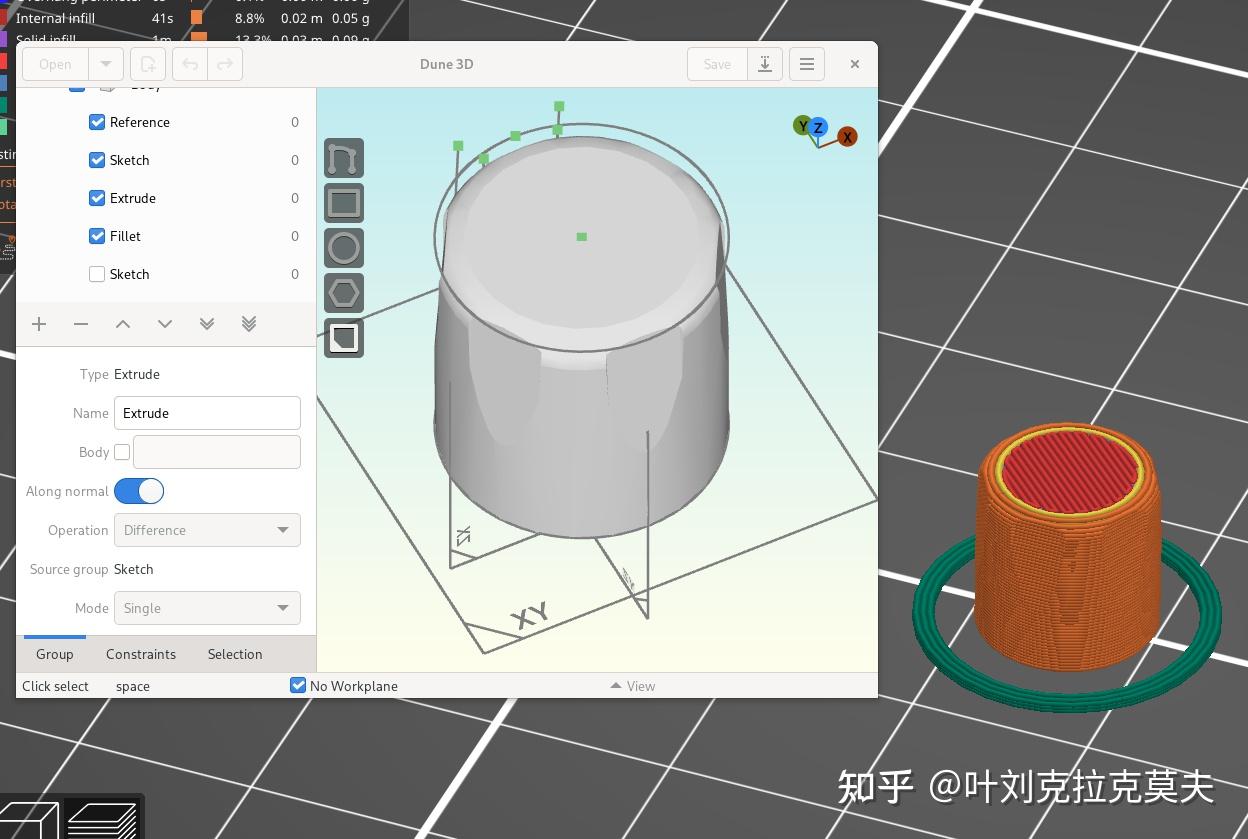The image size is (1248, 839).
Task: Select the hexagon sketch tool
Action: tap(343, 292)
